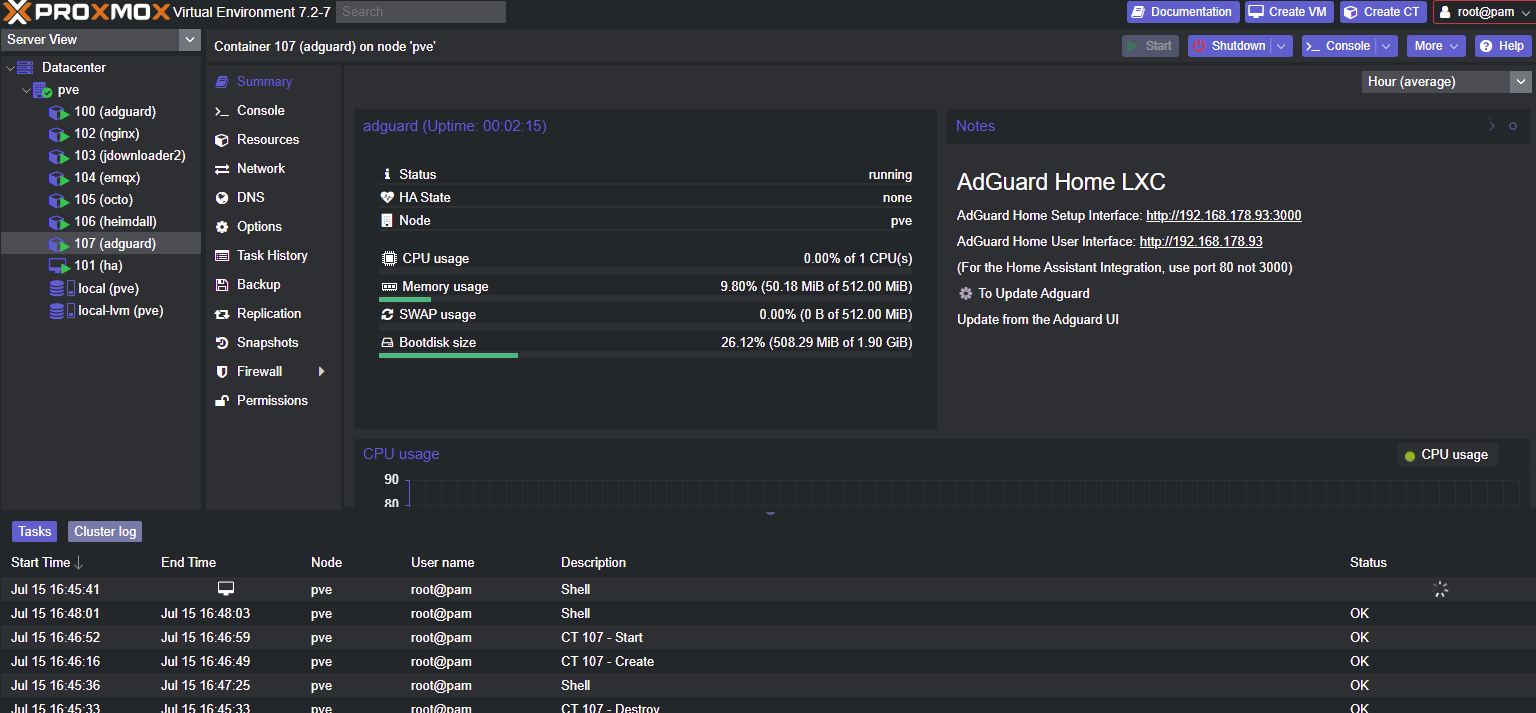The width and height of the screenshot is (1536, 713).
Task: Collapse the Notes panel with arrow
Action: click(x=1491, y=126)
